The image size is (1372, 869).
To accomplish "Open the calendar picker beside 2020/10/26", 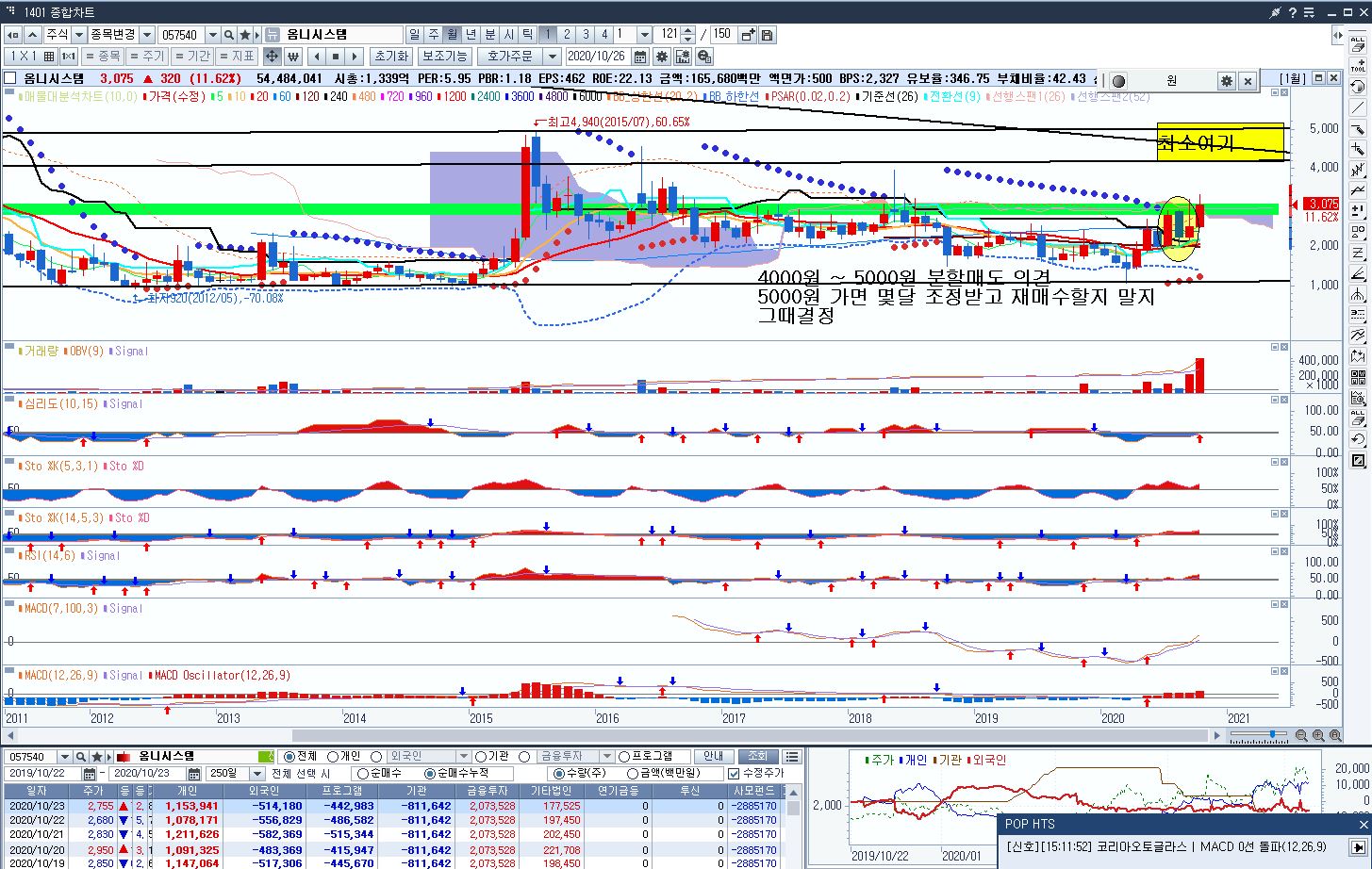I will (x=640, y=57).
